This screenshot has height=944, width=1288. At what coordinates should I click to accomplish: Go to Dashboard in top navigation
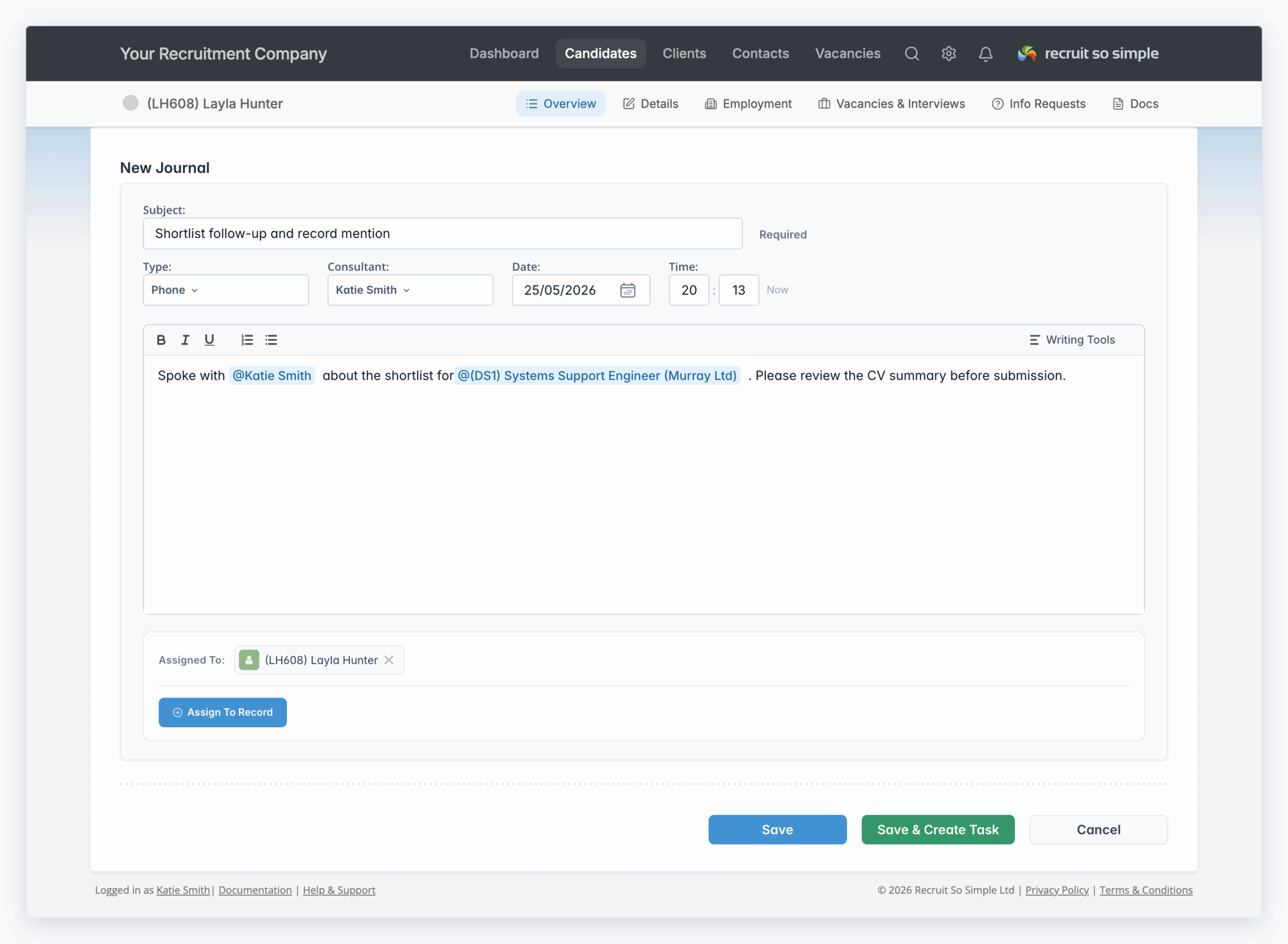(x=504, y=54)
